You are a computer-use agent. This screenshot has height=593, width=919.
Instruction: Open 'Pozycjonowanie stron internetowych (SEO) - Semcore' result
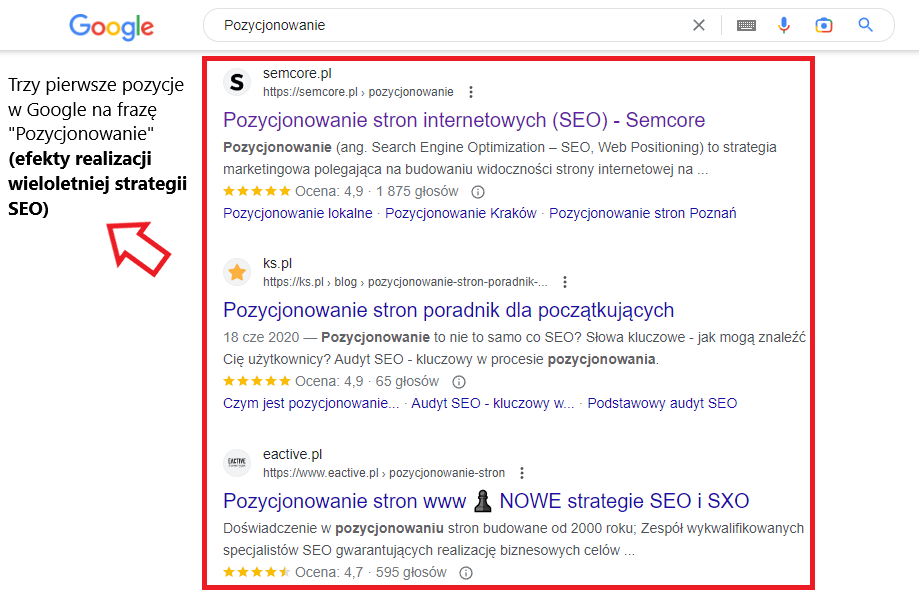point(464,120)
